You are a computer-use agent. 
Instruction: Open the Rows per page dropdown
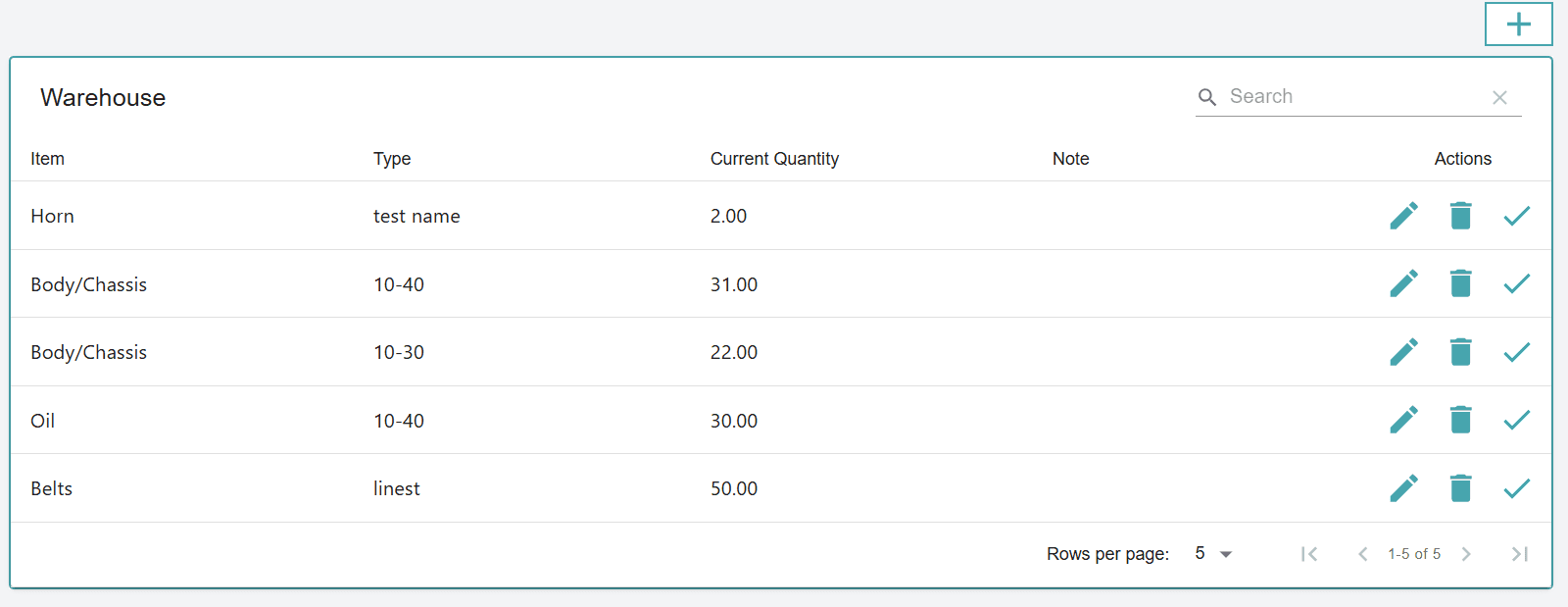tap(1213, 554)
